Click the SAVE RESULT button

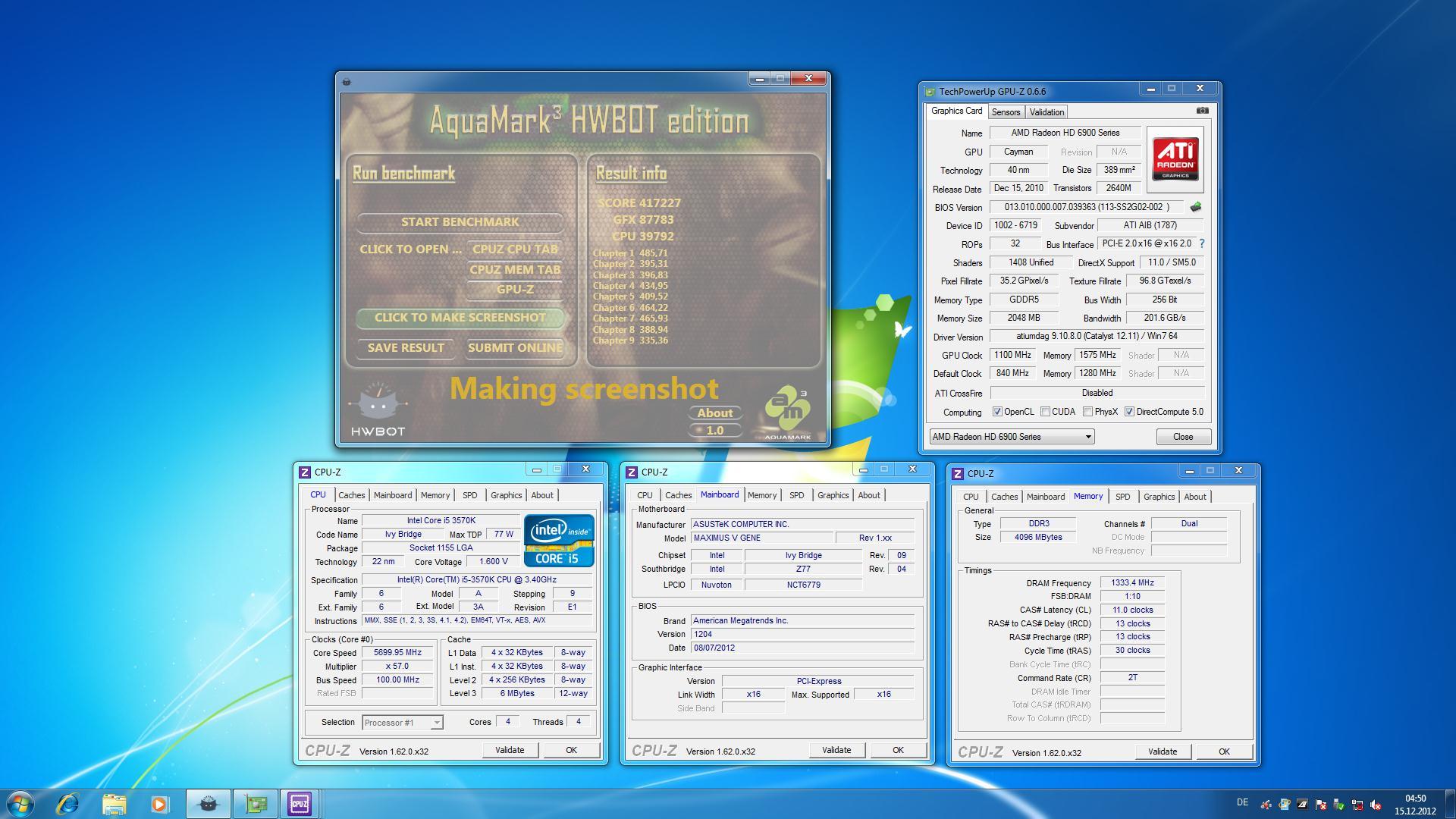click(x=406, y=348)
